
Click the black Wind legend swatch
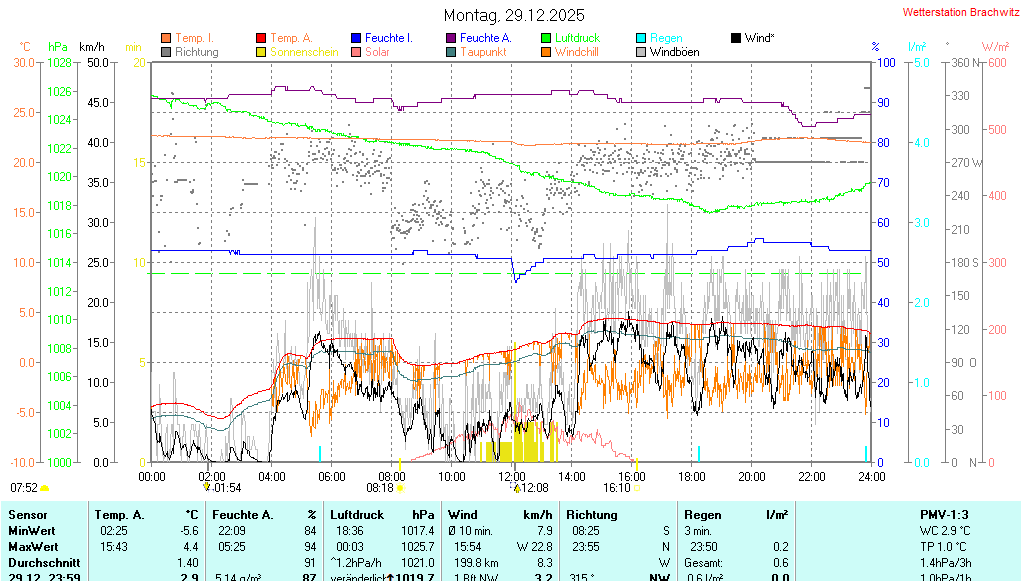pyautogui.click(x=736, y=38)
